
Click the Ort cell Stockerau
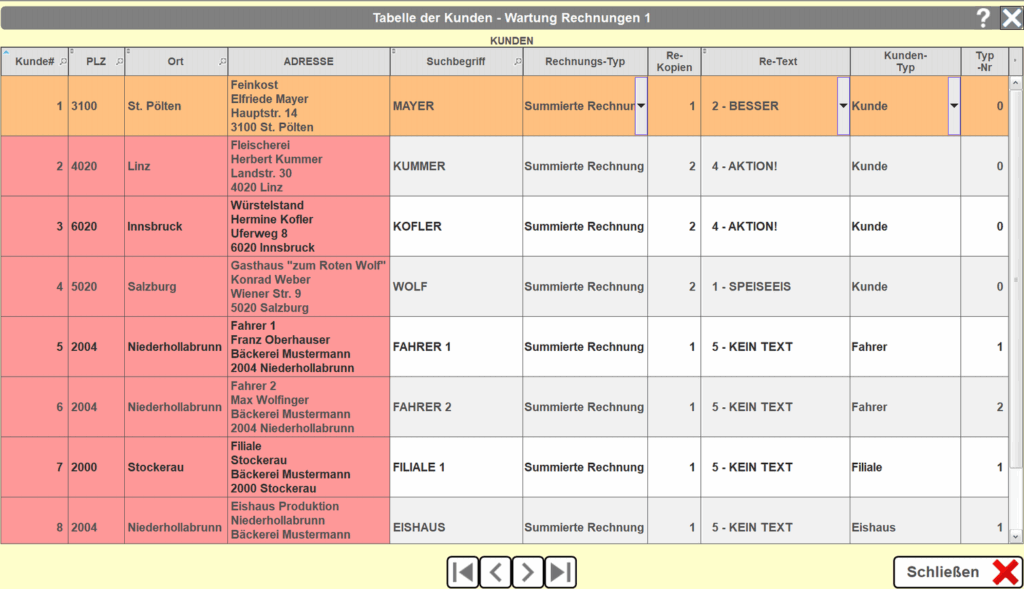tap(176, 467)
